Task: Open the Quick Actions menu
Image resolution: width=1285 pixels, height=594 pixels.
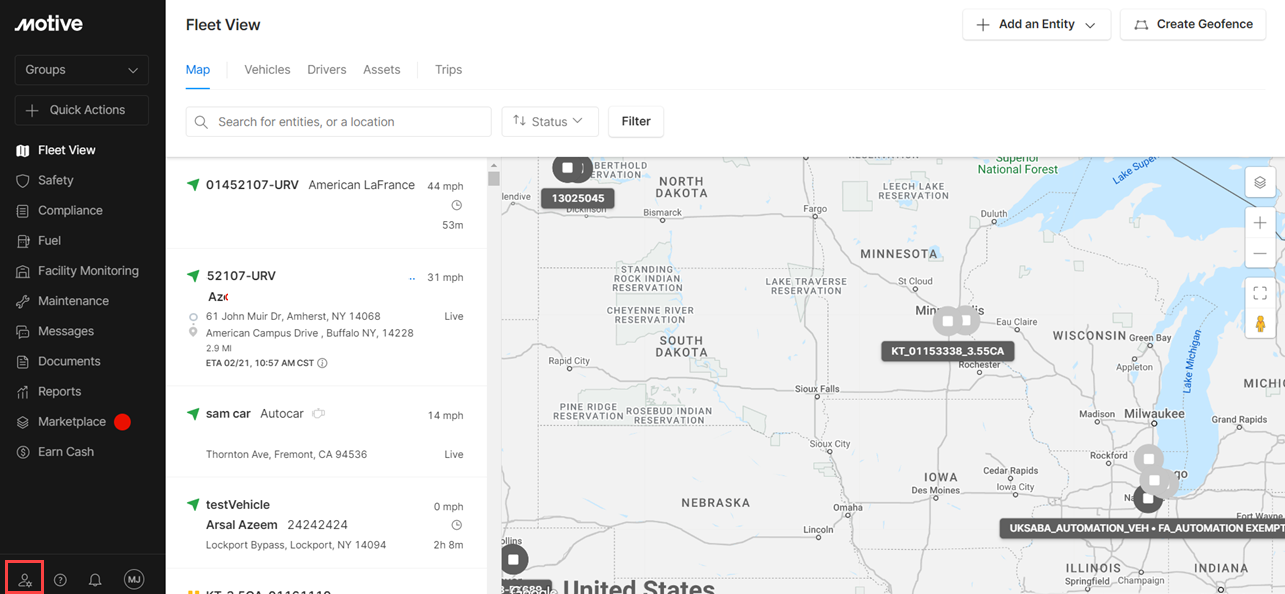Action: pos(82,110)
